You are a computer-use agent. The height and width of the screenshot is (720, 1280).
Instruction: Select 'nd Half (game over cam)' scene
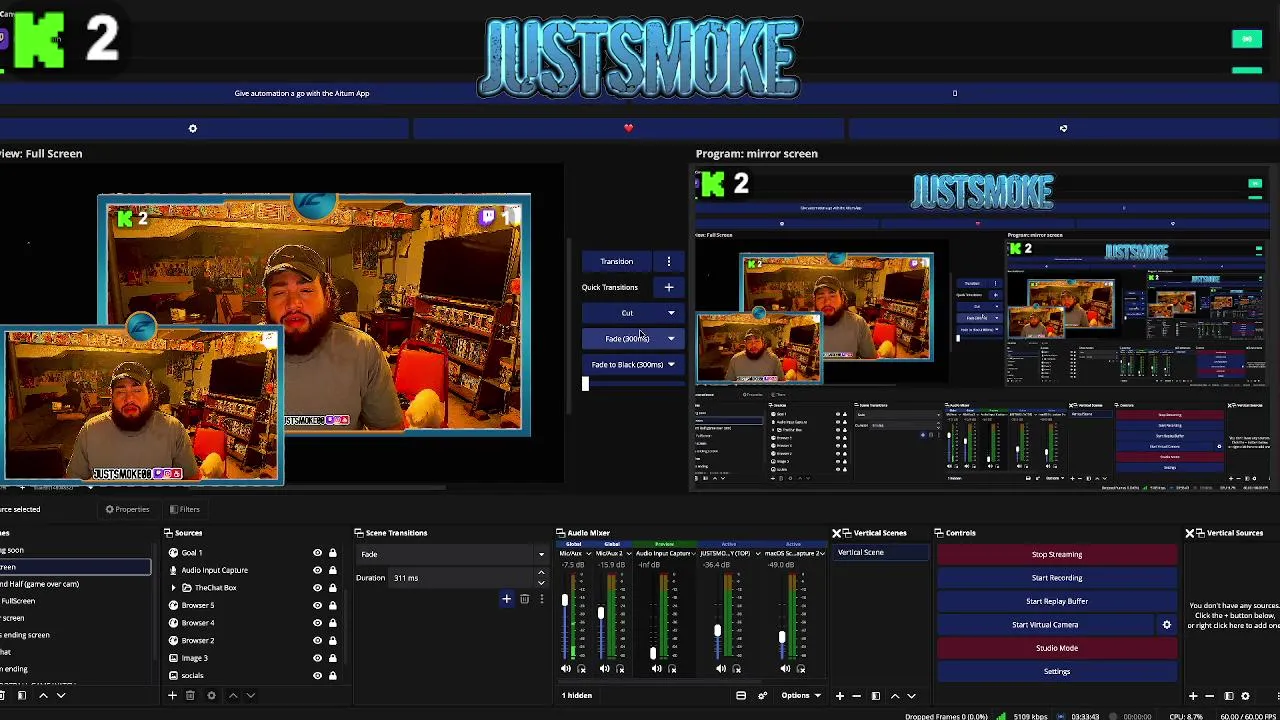[75, 584]
